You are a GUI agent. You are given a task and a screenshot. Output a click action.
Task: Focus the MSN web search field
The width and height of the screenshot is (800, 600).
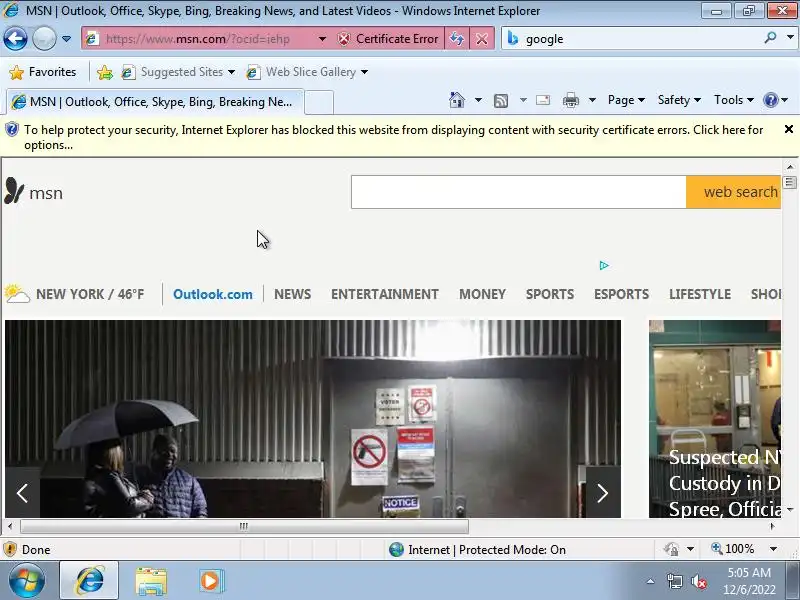[518, 192]
